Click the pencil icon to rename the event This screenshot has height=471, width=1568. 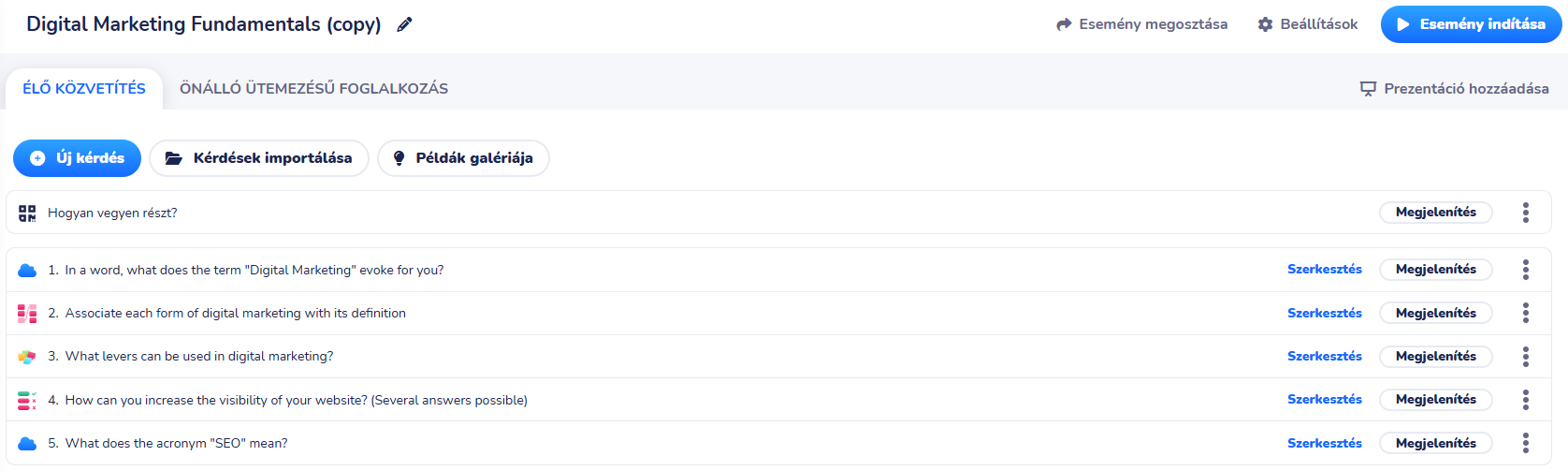coord(404,24)
